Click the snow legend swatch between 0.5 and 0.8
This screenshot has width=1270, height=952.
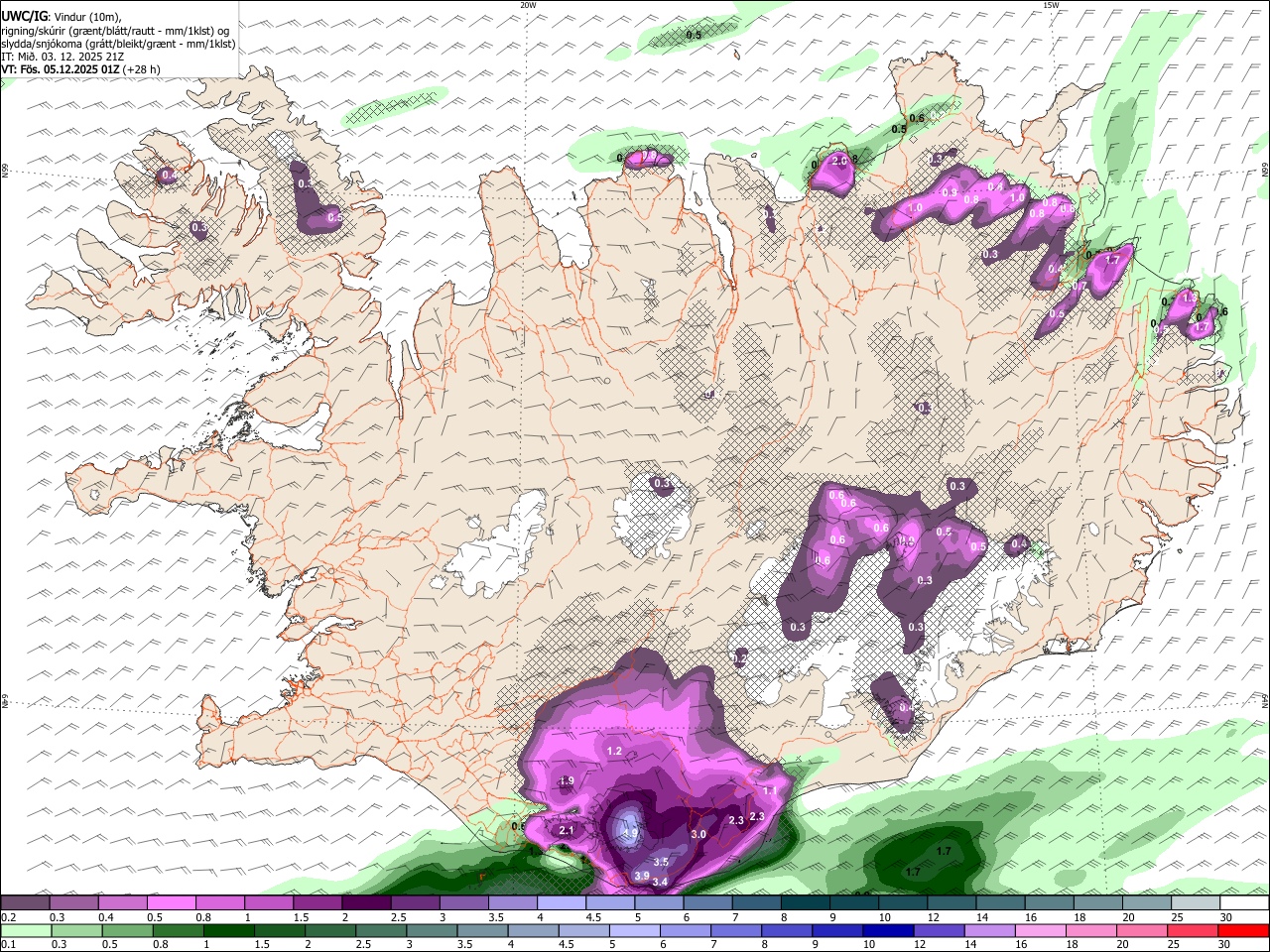(172, 903)
